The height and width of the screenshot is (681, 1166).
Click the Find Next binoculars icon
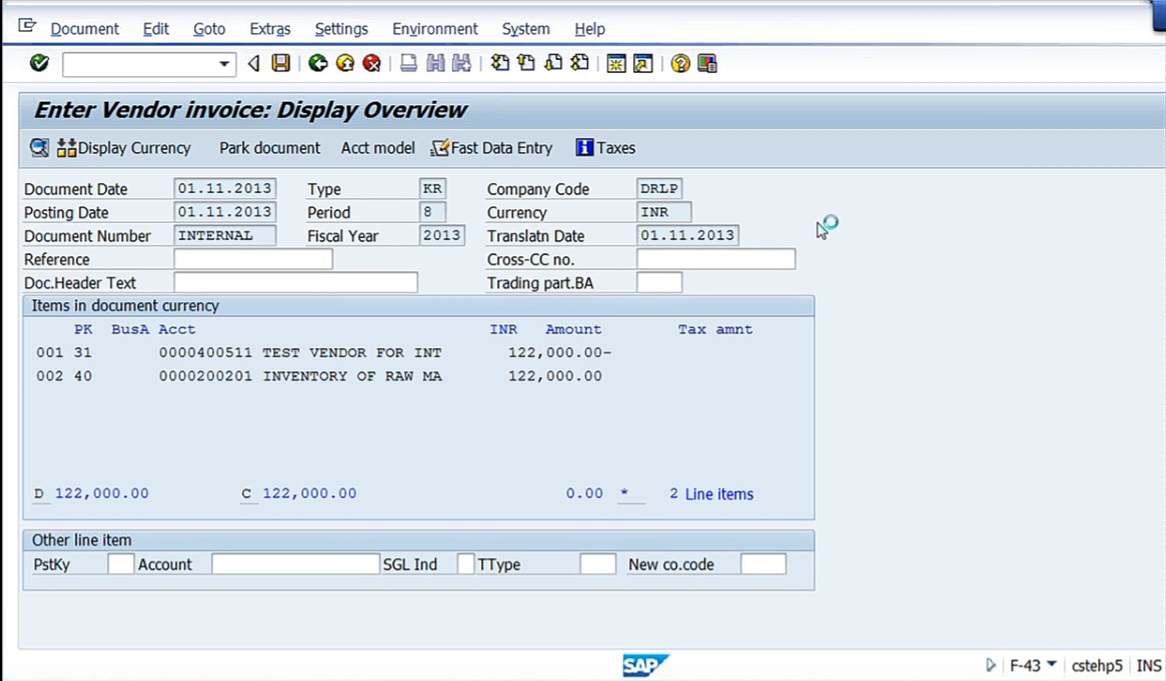click(x=462, y=64)
